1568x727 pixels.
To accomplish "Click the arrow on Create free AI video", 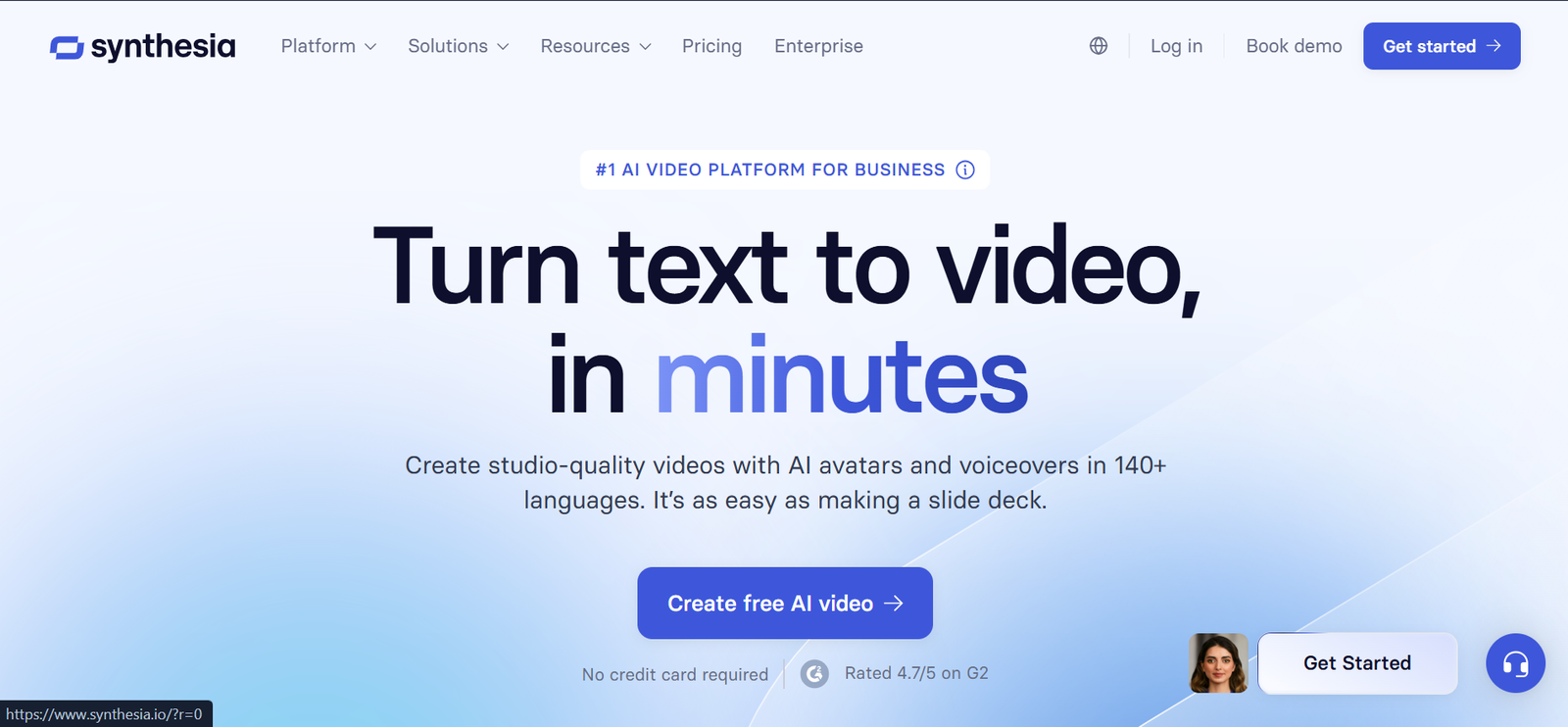I will click(x=894, y=604).
